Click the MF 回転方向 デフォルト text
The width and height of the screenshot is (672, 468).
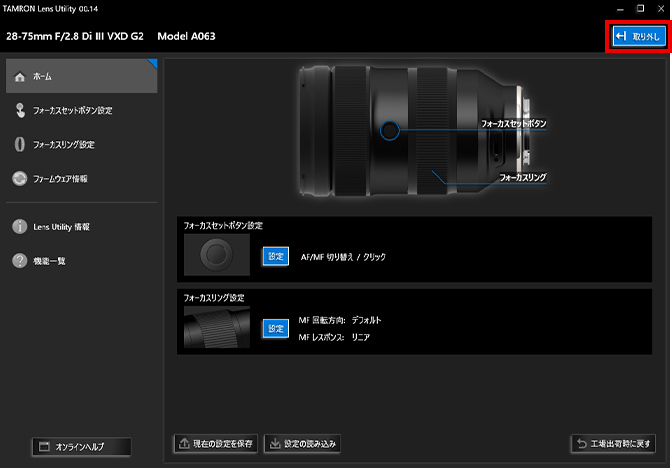(x=340, y=320)
